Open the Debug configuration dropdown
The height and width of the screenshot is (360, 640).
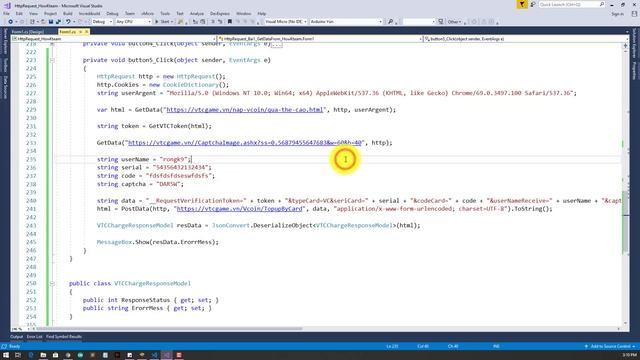coord(102,22)
